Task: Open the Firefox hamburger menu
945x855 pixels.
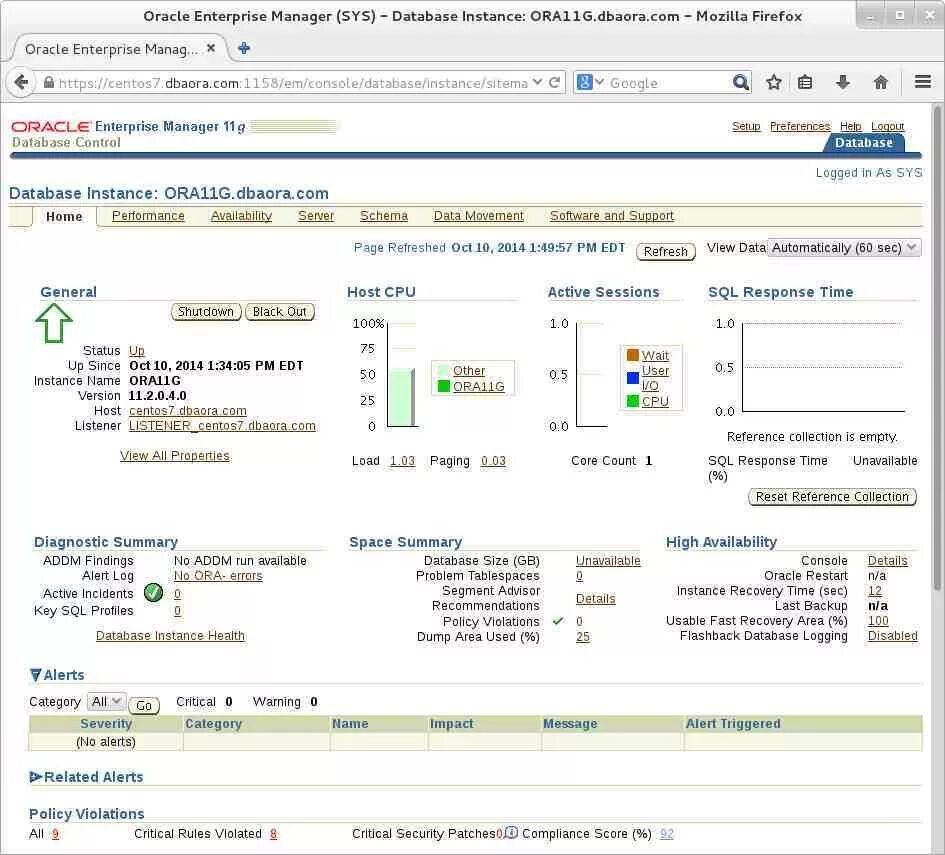Action: [923, 81]
